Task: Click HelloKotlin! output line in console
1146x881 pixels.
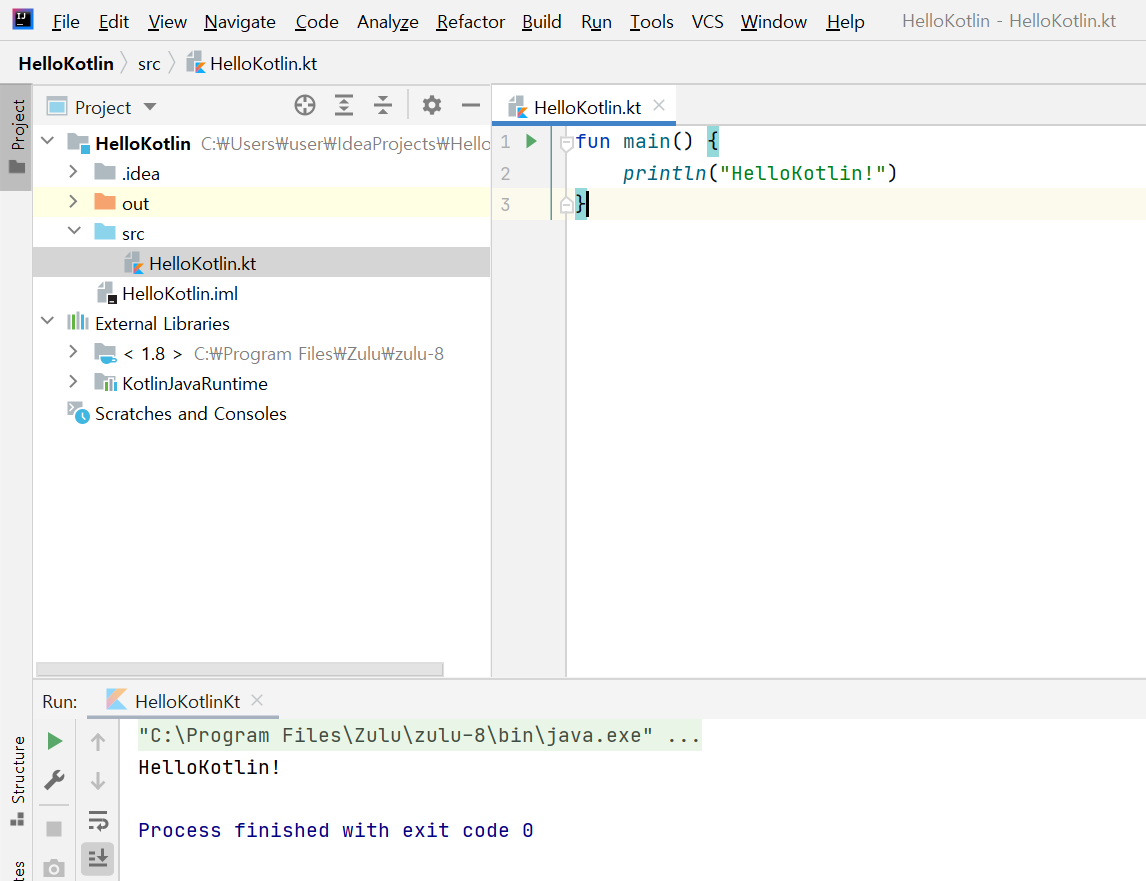Action: [209, 767]
